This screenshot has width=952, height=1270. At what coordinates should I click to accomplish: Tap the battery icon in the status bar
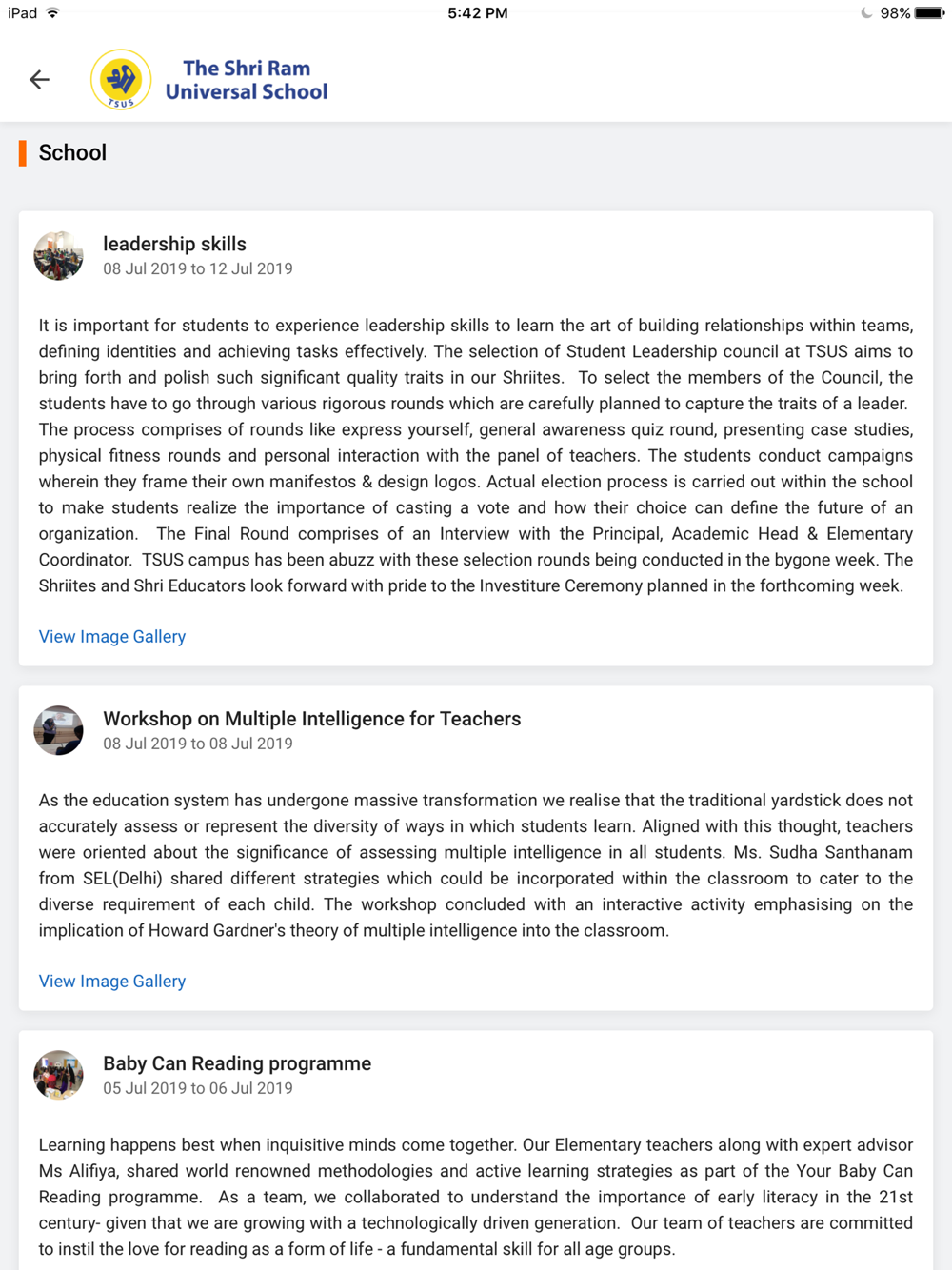[x=928, y=13]
